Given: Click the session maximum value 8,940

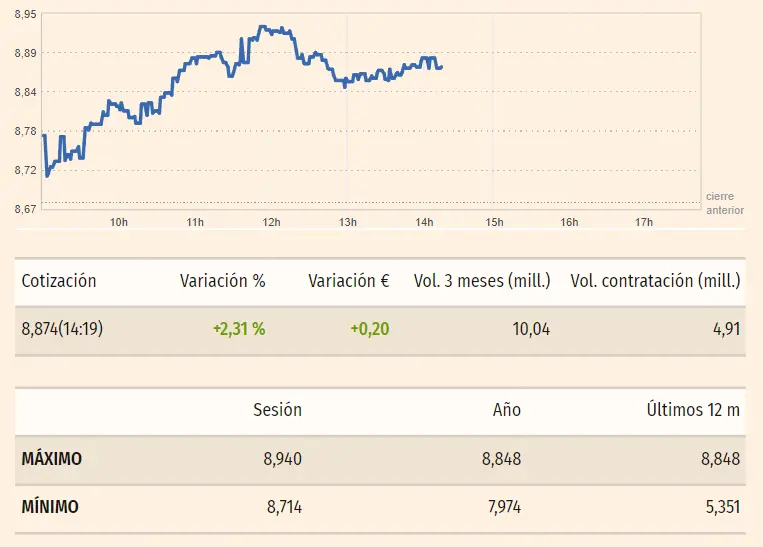Looking at the screenshot, I should (x=281, y=459).
